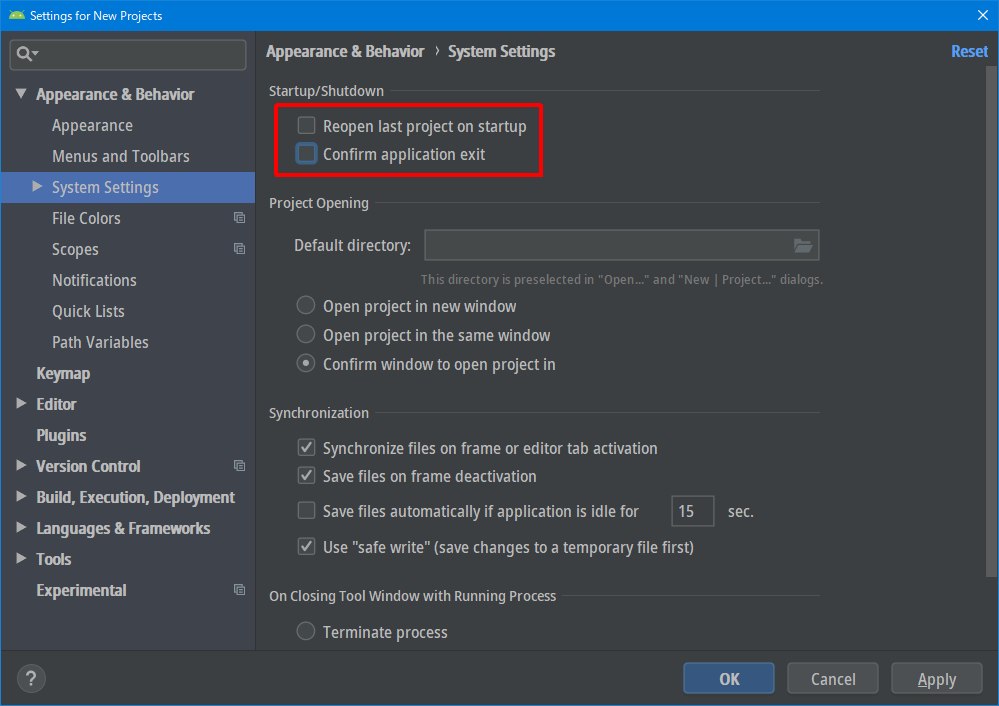Screen dimensions: 999x706
Task: Toggle Confirm application exit checkbox
Action: click(x=306, y=154)
